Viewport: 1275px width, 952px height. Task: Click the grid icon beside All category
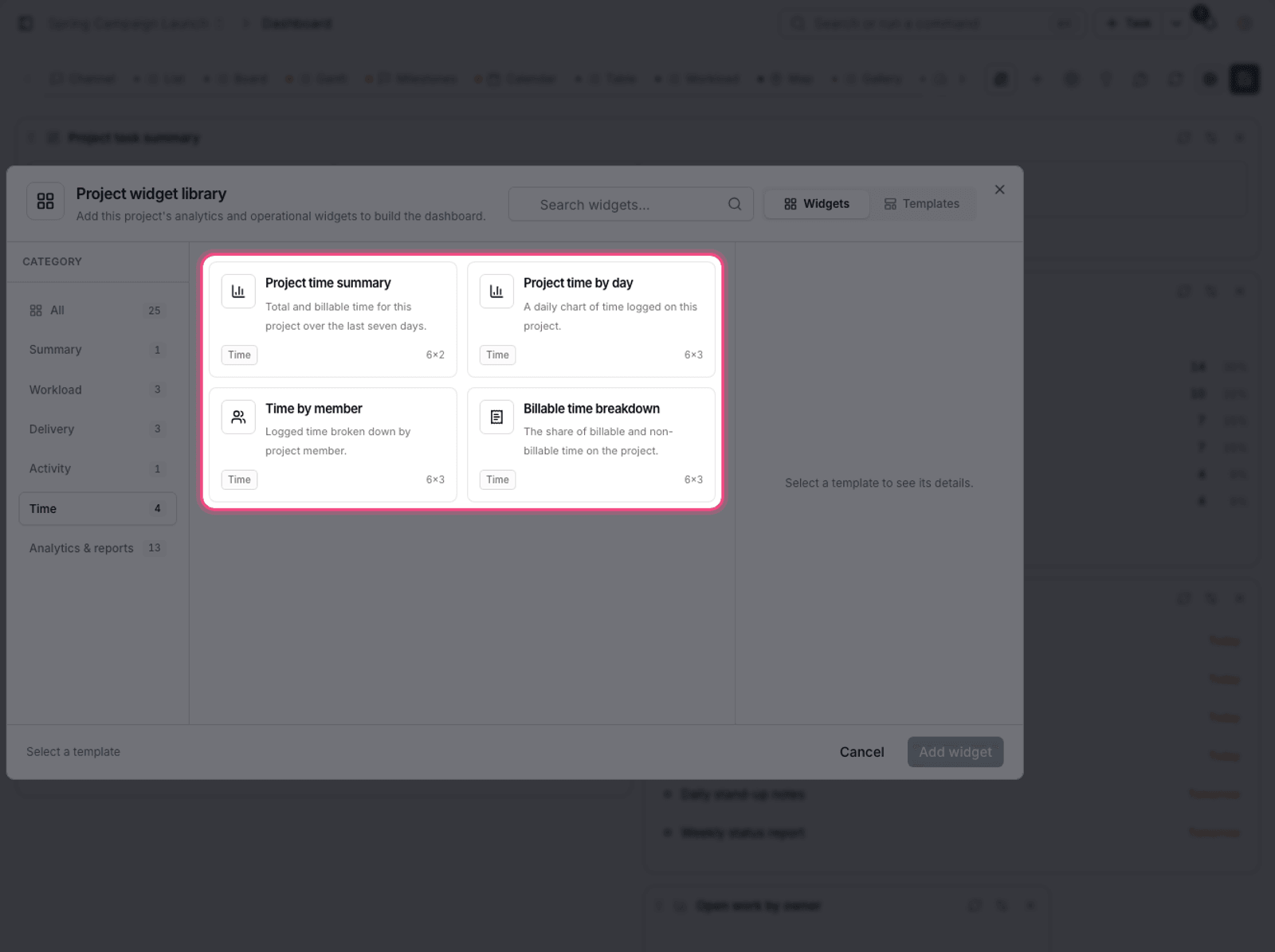(36, 311)
